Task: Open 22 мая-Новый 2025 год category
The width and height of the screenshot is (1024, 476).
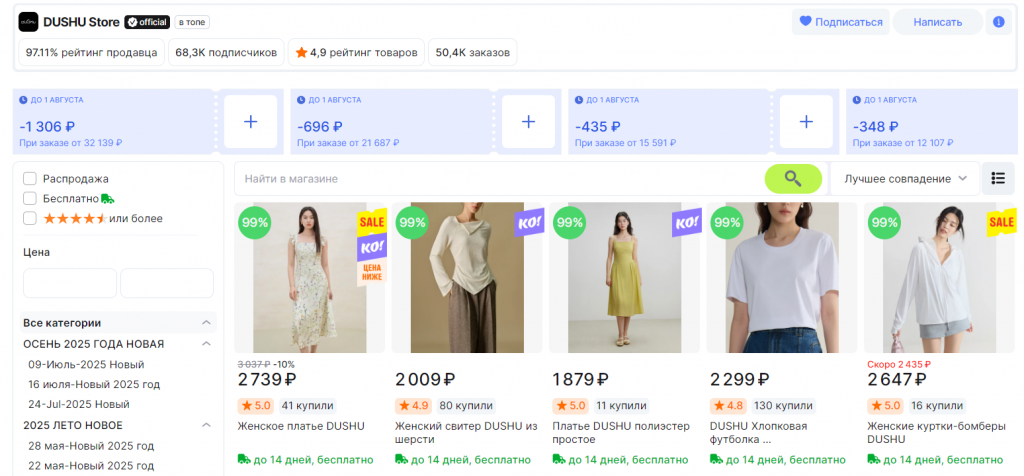Action: [91, 466]
